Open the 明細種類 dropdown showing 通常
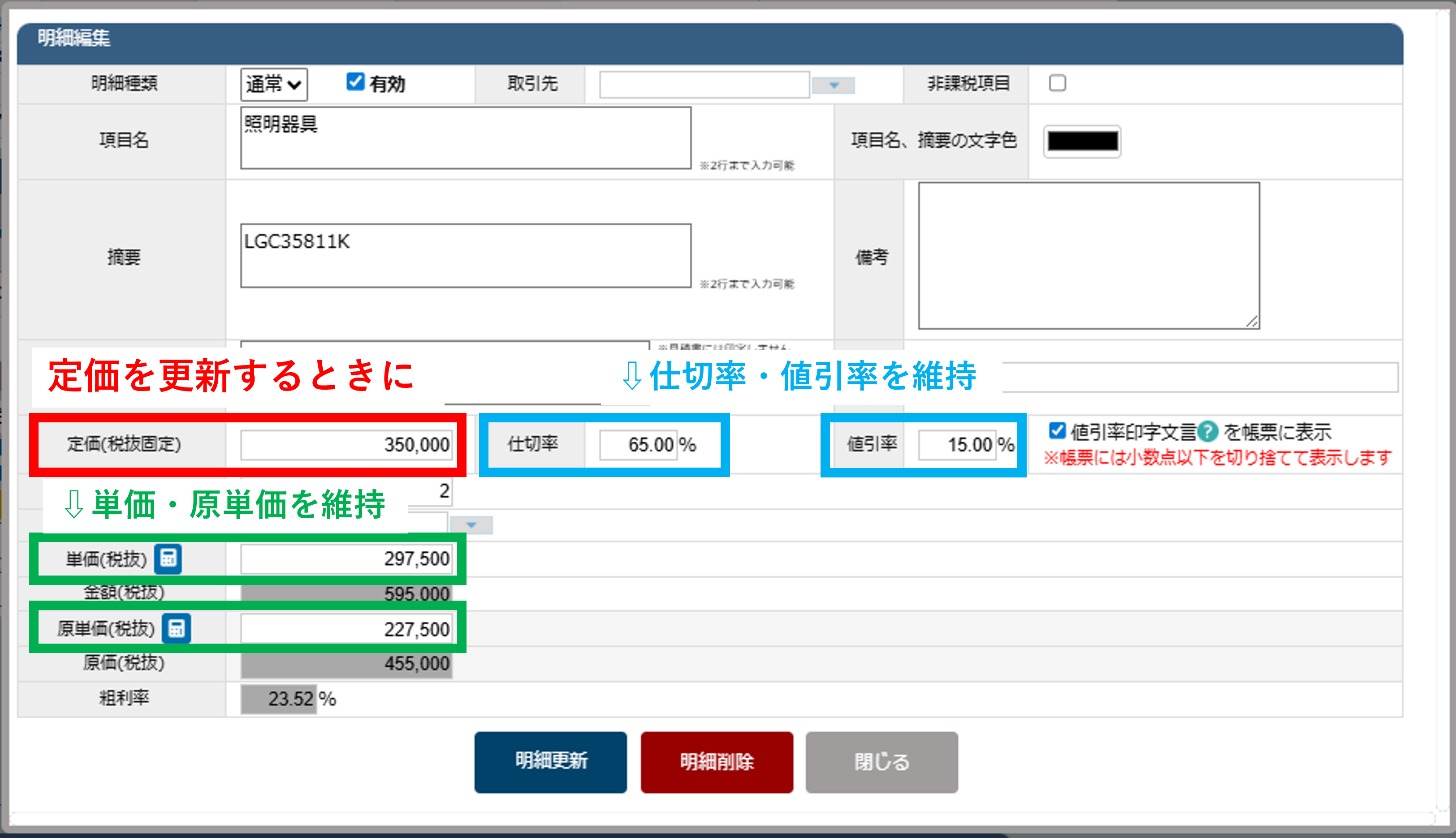 pyautogui.click(x=273, y=85)
